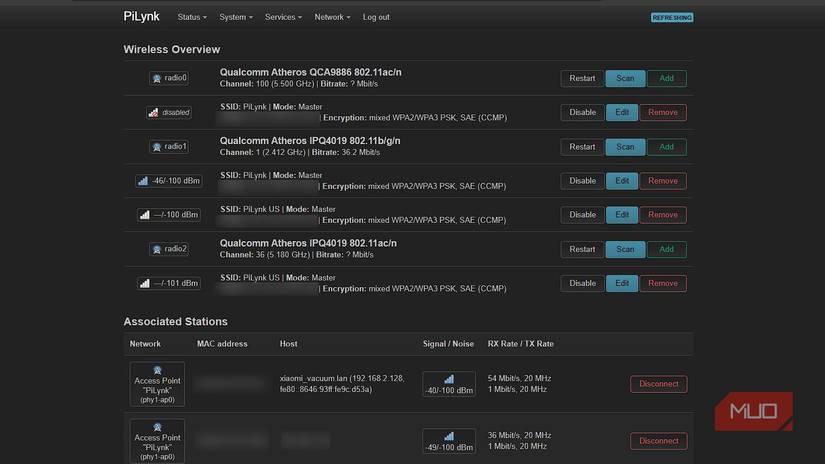
Task: Click Access Point badge for xiaomi_vacuum station
Action: coord(157,384)
